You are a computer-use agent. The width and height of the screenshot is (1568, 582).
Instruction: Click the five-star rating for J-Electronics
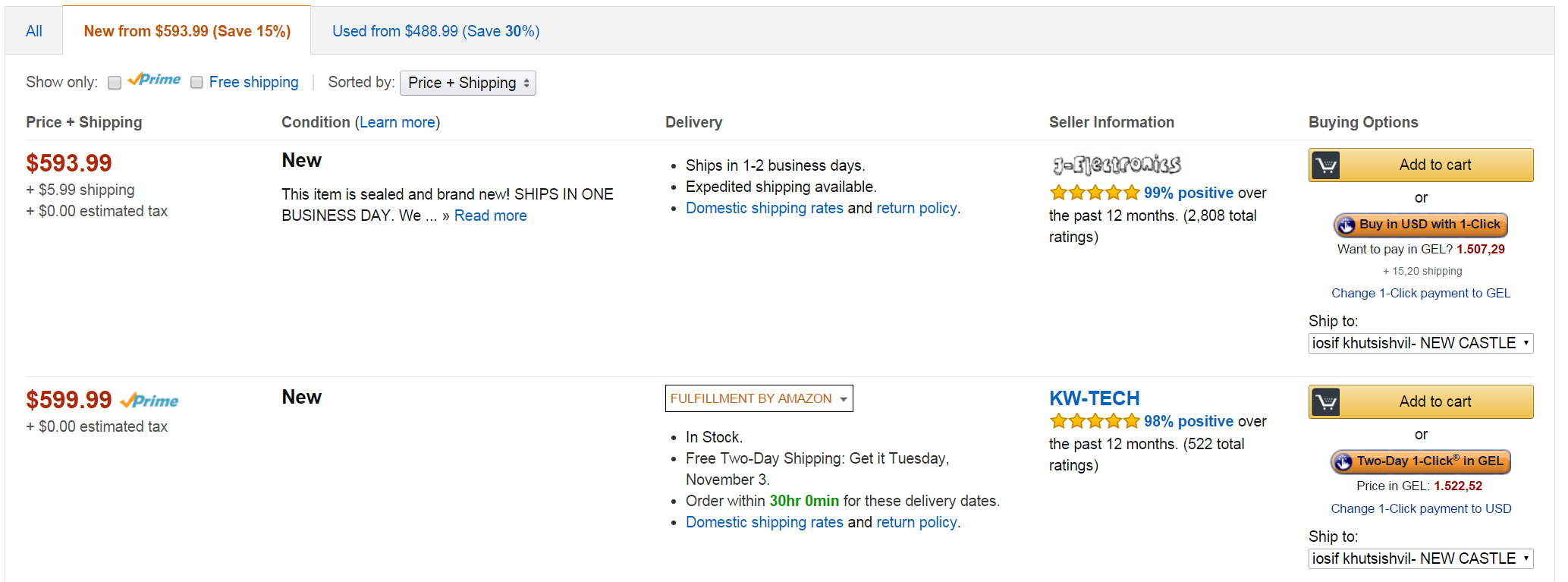pos(1094,193)
